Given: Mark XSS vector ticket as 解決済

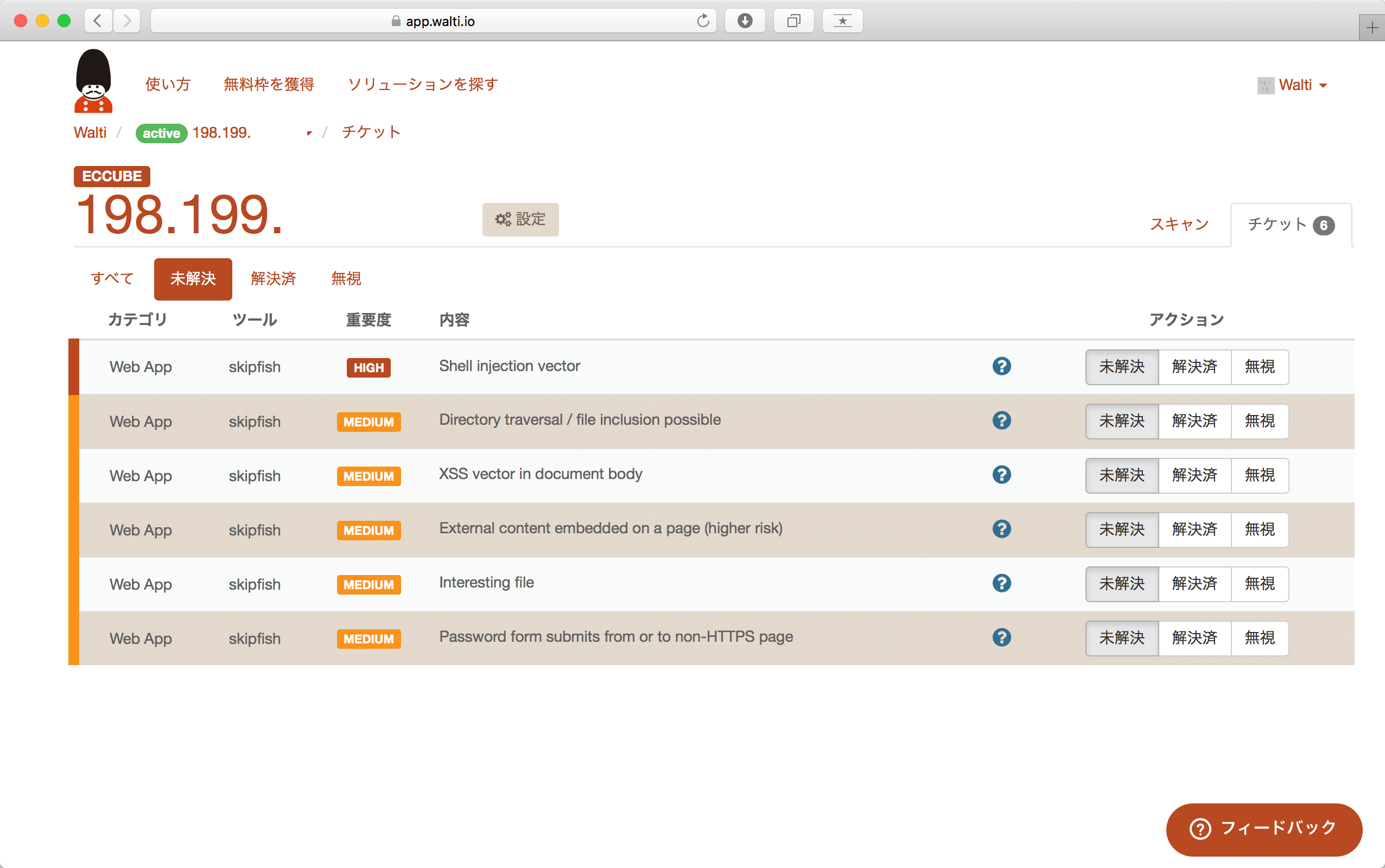Looking at the screenshot, I should point(1195,475).
